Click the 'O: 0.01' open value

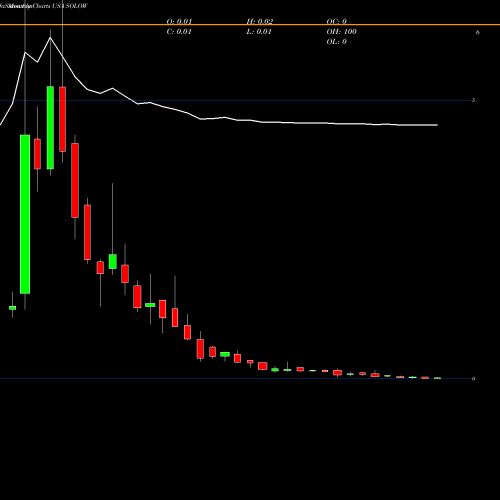click(x=179, y=21)
